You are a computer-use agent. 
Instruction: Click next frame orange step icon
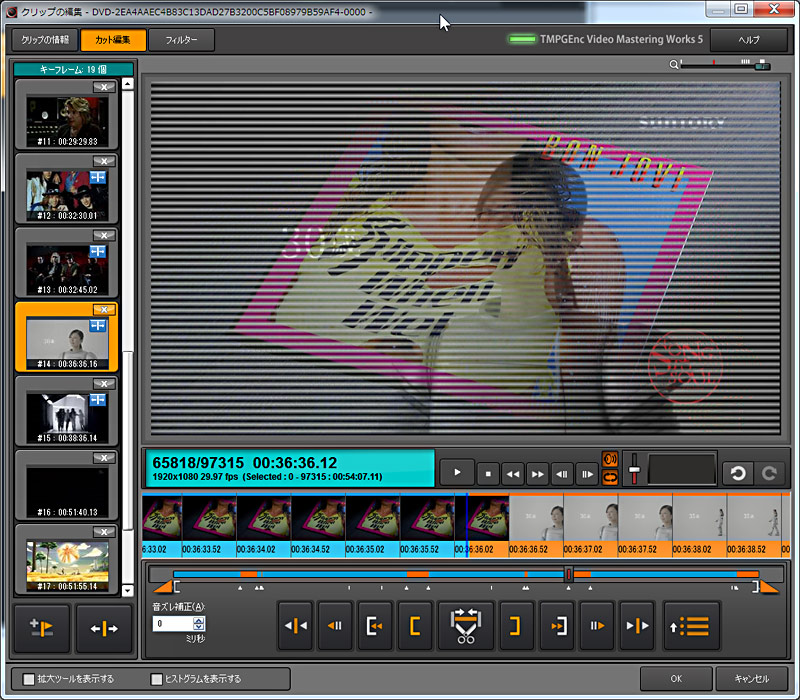pos(596,626)
